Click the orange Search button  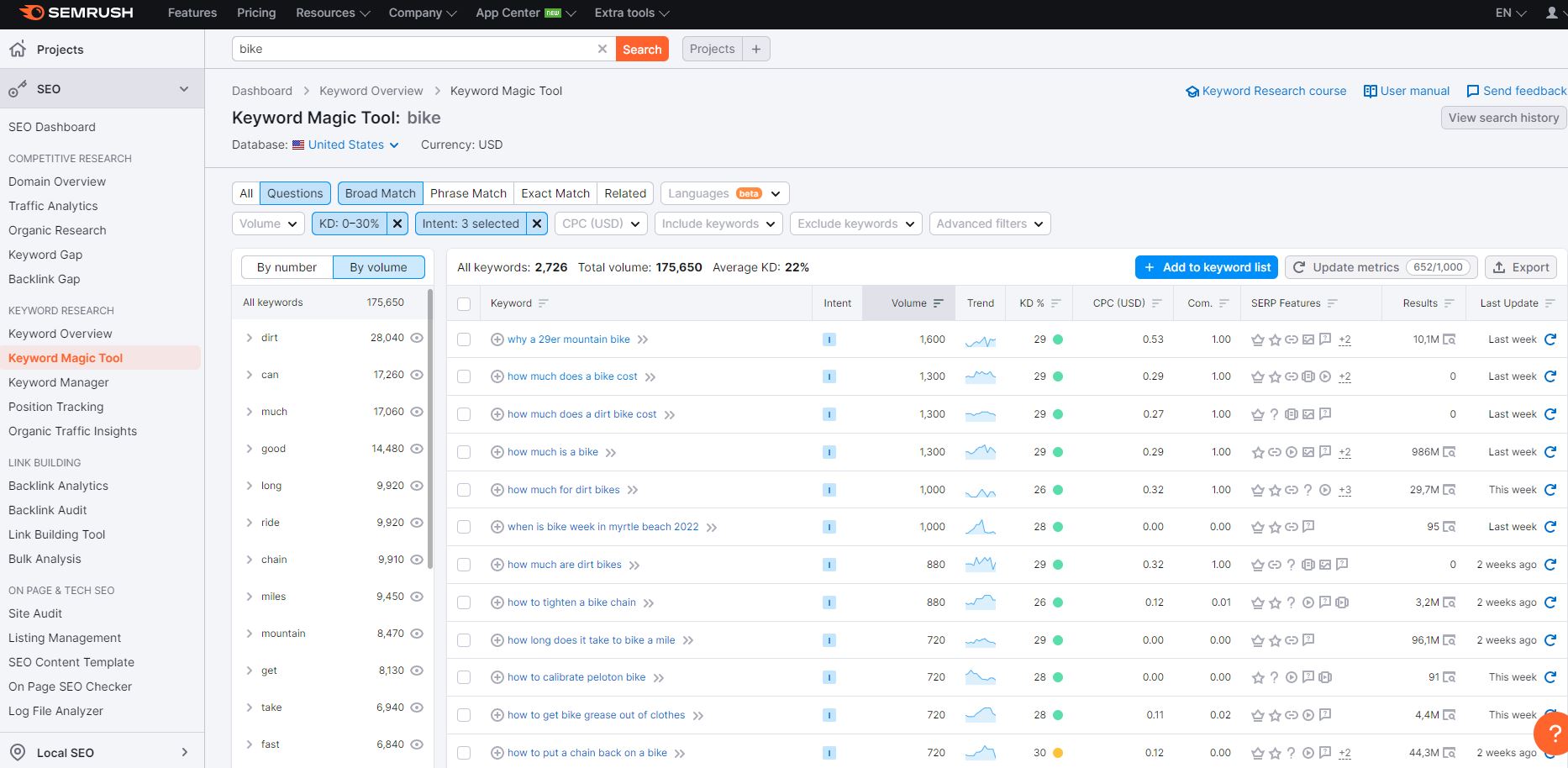coord(642,49)
